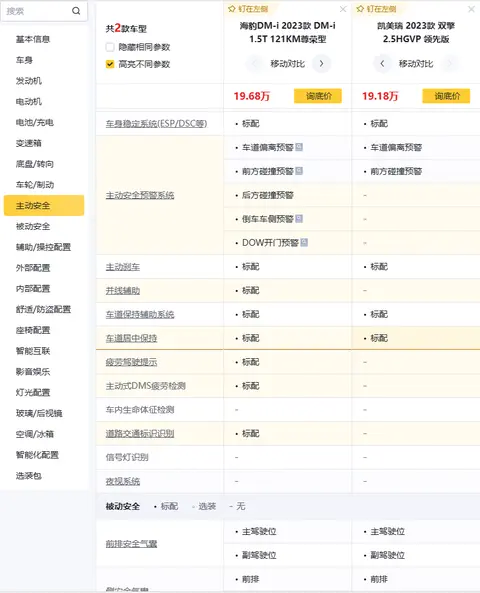Go to 玻璃/后视镜 section
This screenshot has width=480, height=593.
[39, 413]
